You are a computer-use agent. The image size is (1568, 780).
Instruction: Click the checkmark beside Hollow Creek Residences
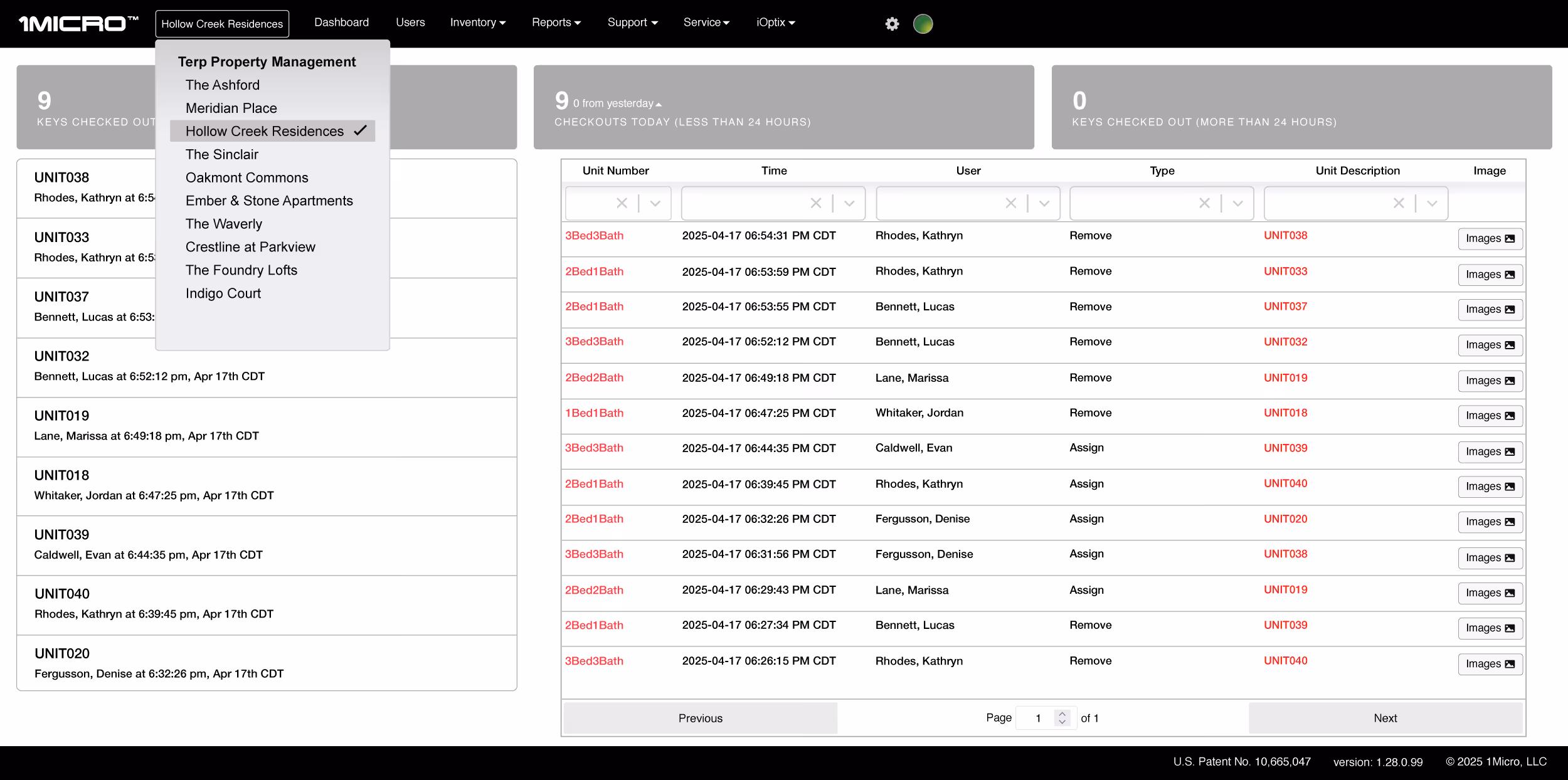(x=361, y=131)
